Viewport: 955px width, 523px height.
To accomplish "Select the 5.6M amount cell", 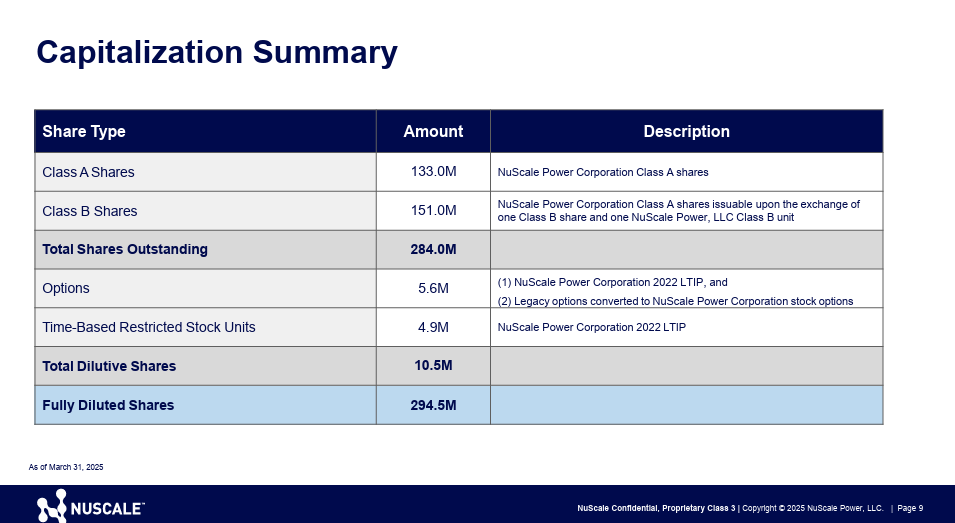I will (x=433, y=289).
